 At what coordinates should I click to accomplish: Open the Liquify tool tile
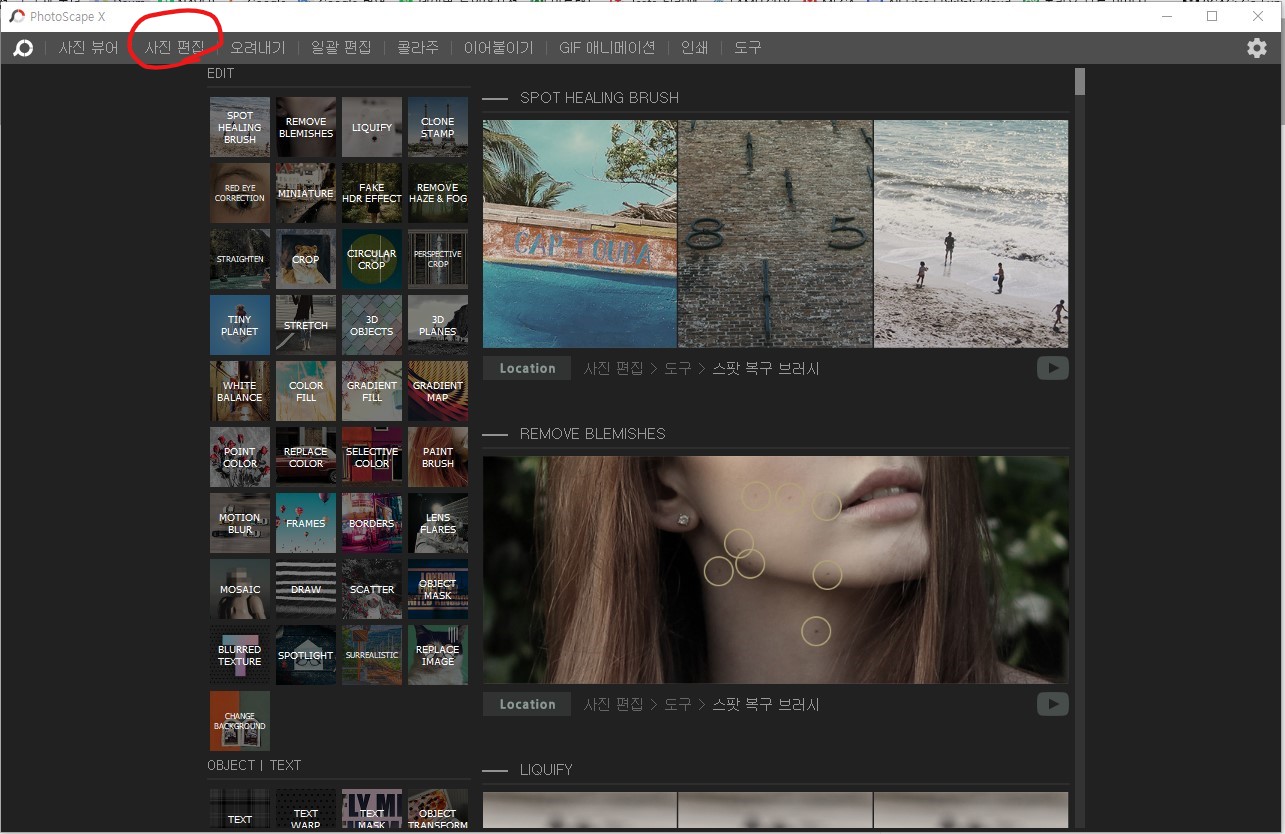click(372, 127)
